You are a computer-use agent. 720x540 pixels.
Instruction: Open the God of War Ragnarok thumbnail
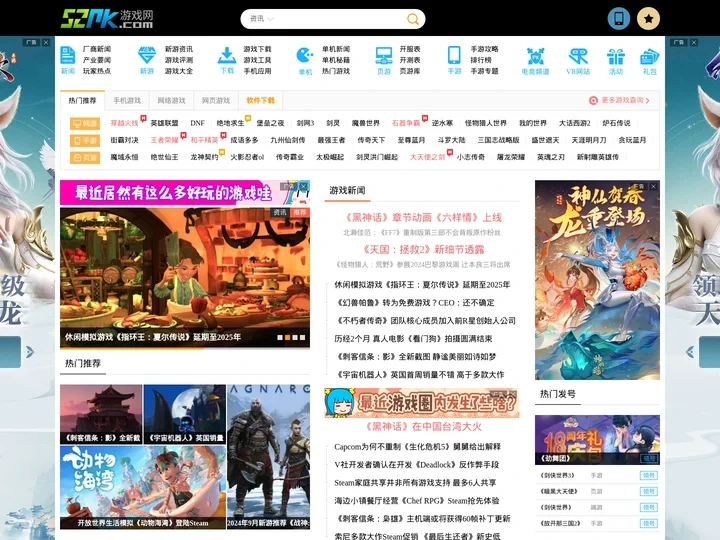pyautogui.click(x=269, y=457)
